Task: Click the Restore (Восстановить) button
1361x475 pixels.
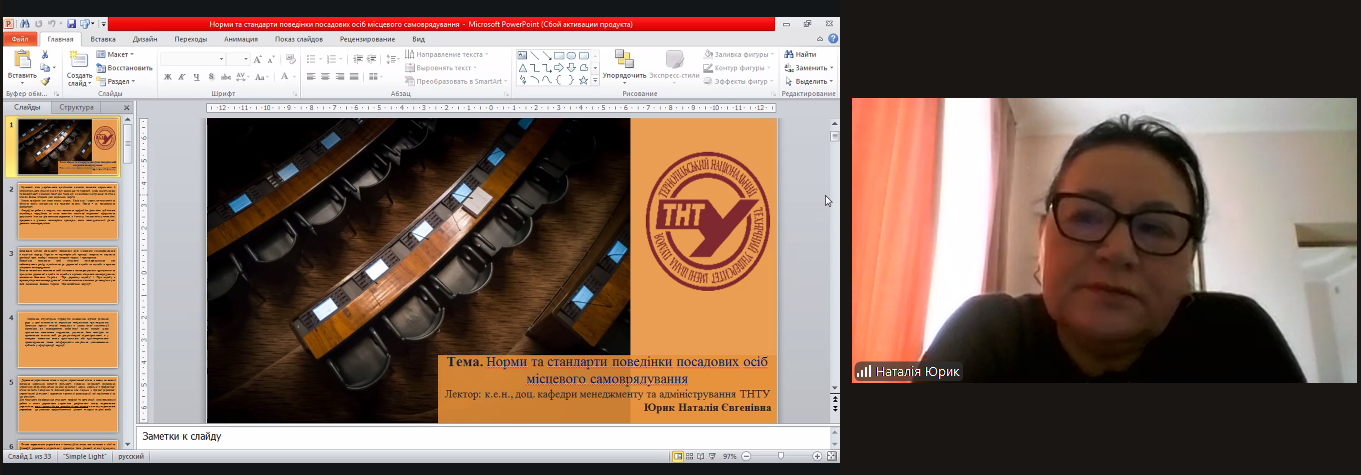Action: (125, 68)
